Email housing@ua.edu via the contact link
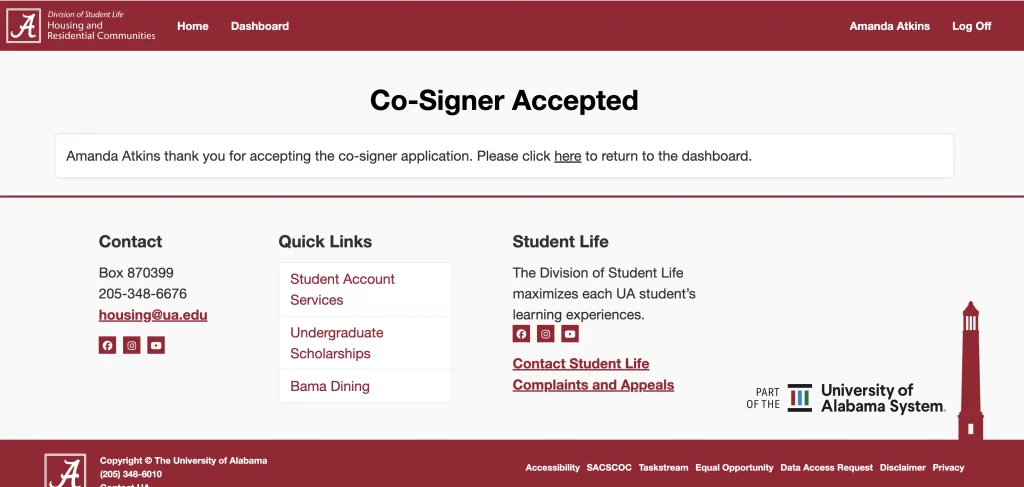Image resolution: width=1024 pixels, height=487 pixels. point(153,315)
